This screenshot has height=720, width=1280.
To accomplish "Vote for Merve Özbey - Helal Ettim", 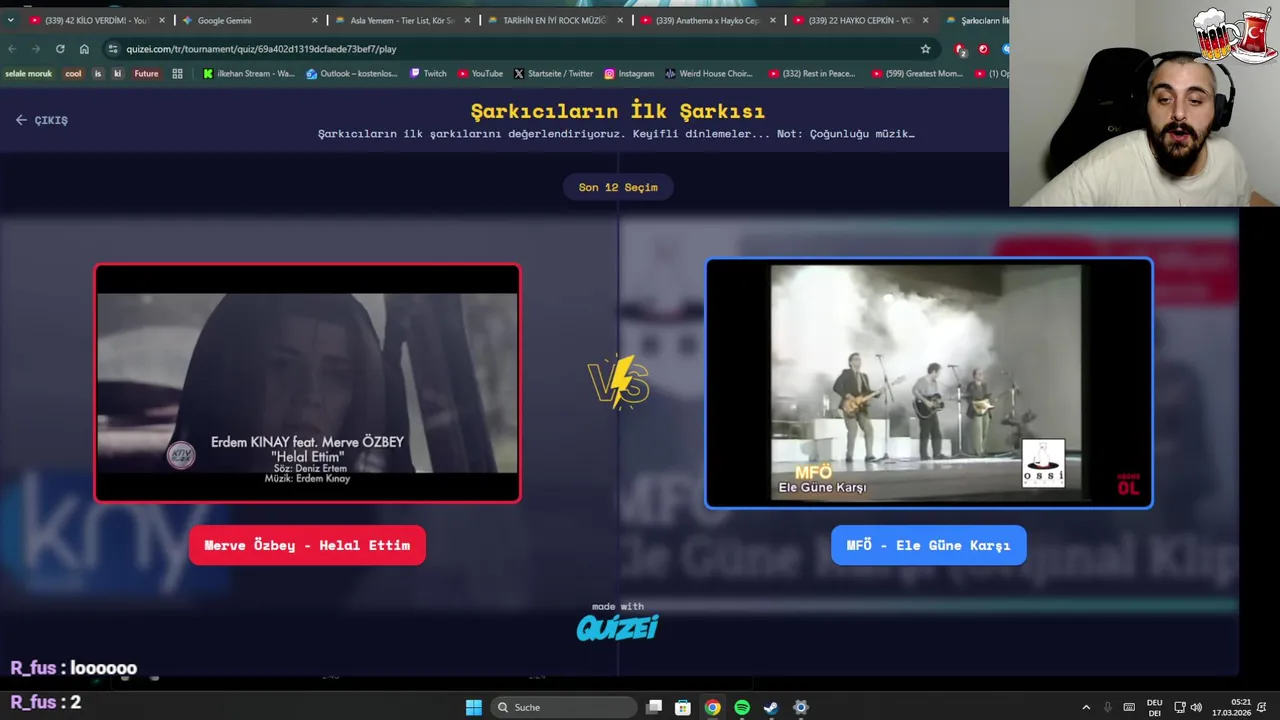I will coord(307,545).
